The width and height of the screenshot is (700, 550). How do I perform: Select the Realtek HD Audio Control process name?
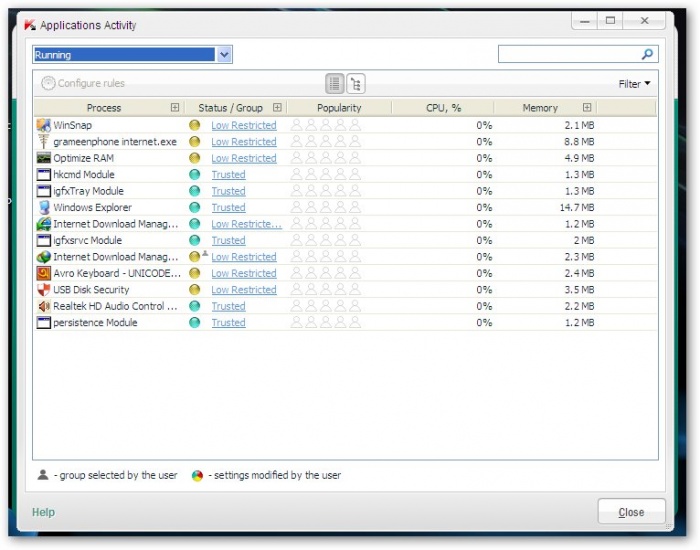pos(115,306)
